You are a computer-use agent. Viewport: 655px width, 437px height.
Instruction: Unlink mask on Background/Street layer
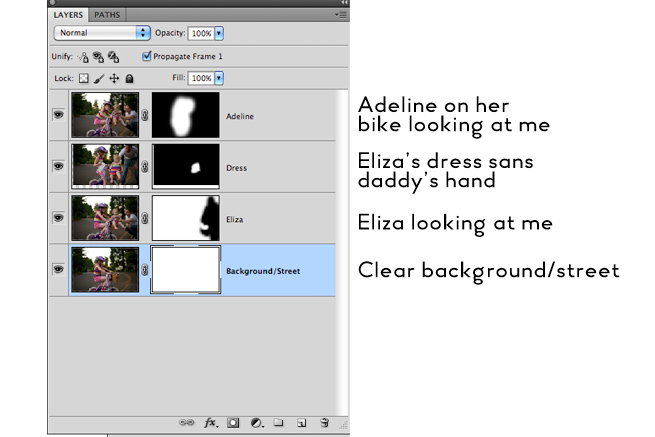145,270
